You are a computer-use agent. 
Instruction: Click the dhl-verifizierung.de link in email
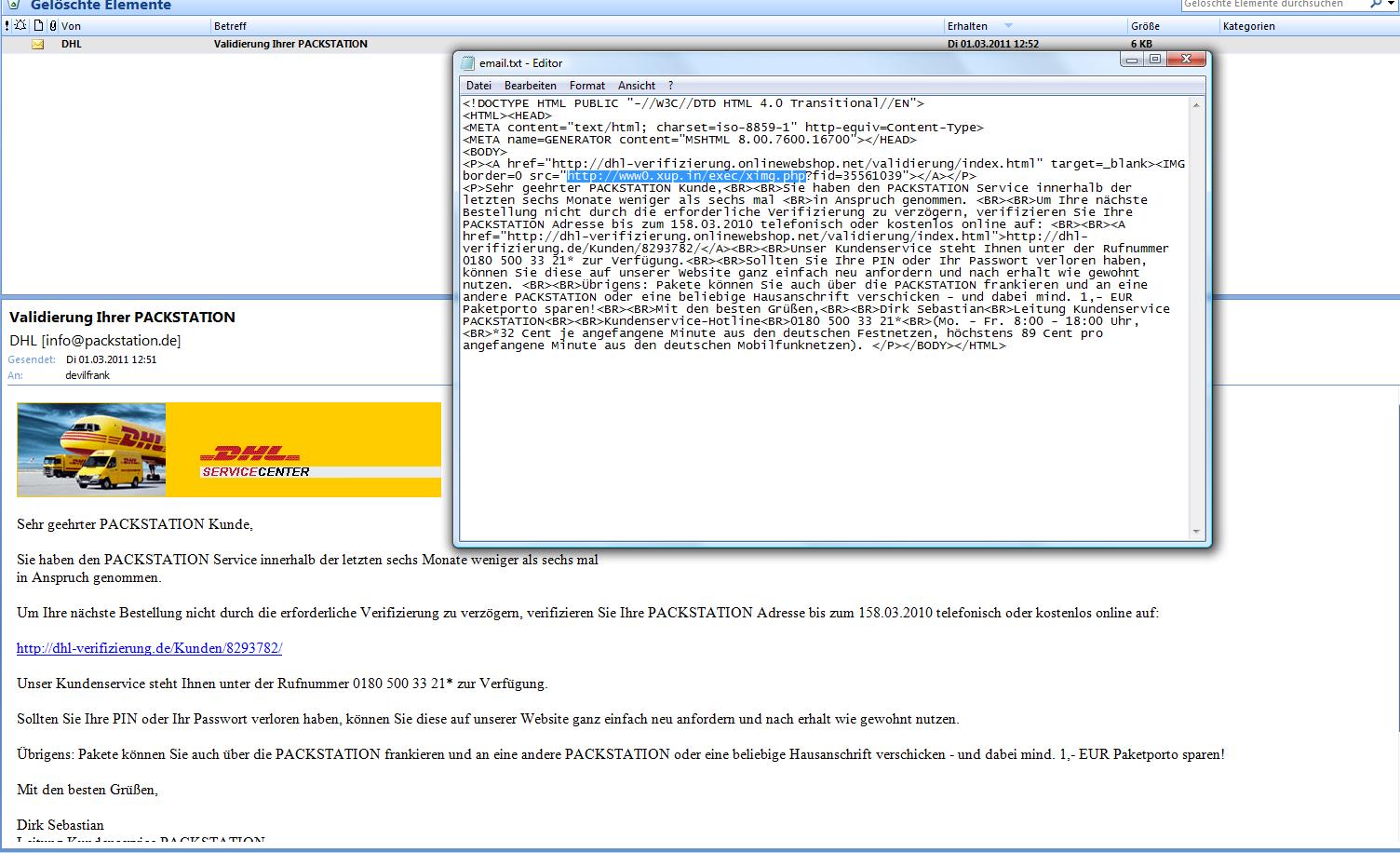pos(149,648)
